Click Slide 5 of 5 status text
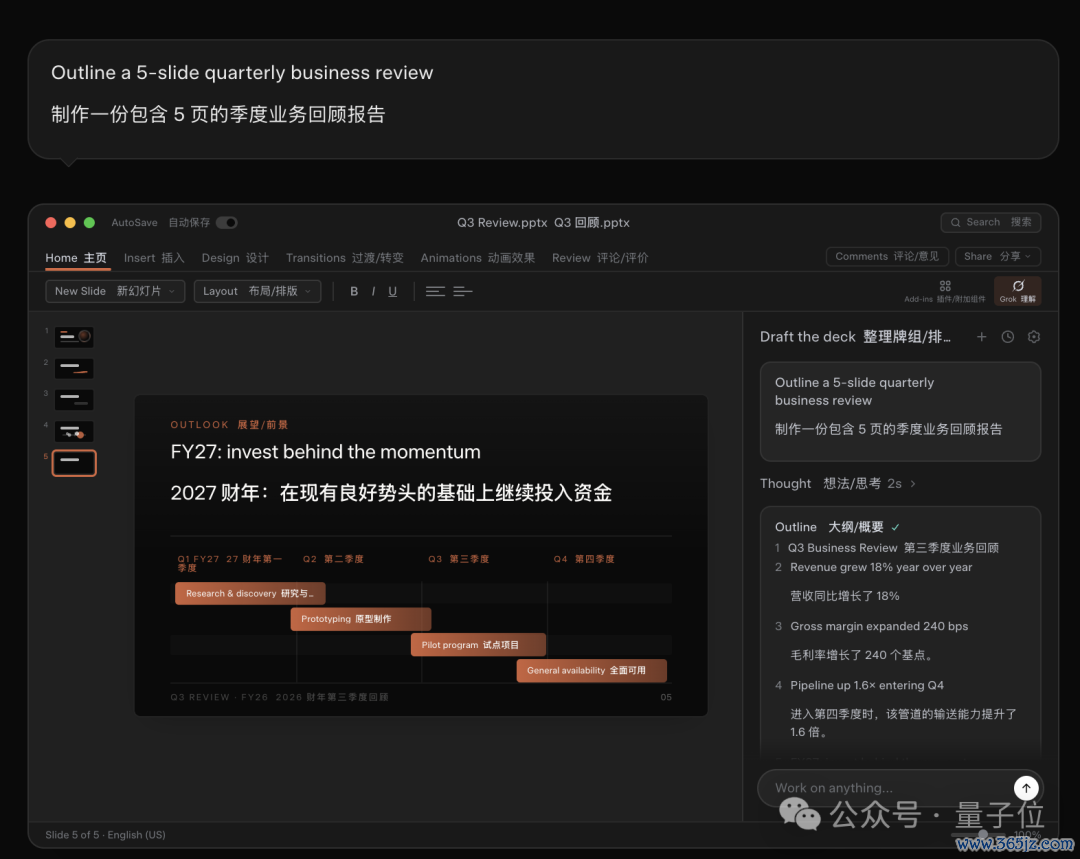The image size is (1080, 859). (105, 835)
